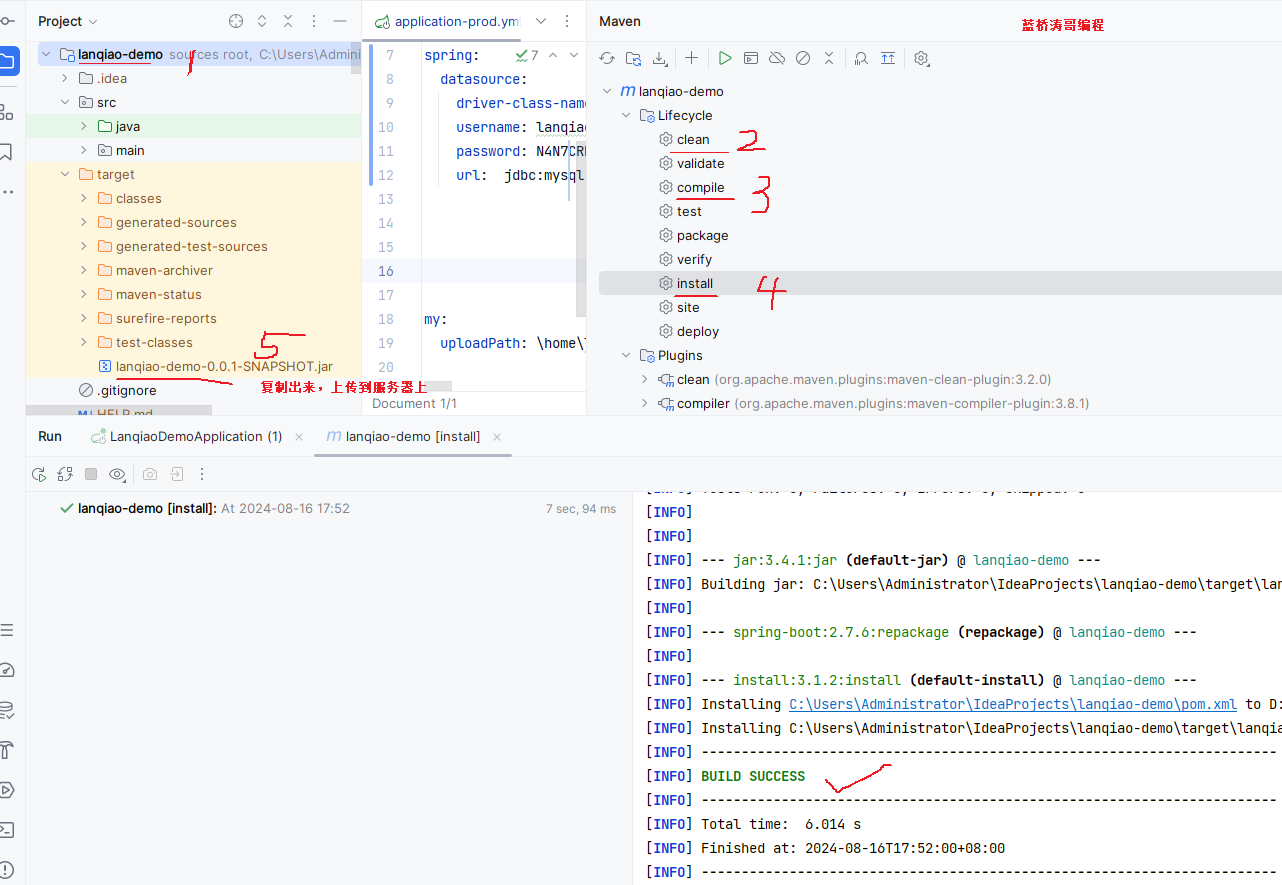Viewport: 1282px width, 885px height.
Task: Open the Project view dropdown
Action: click(68, 21)
